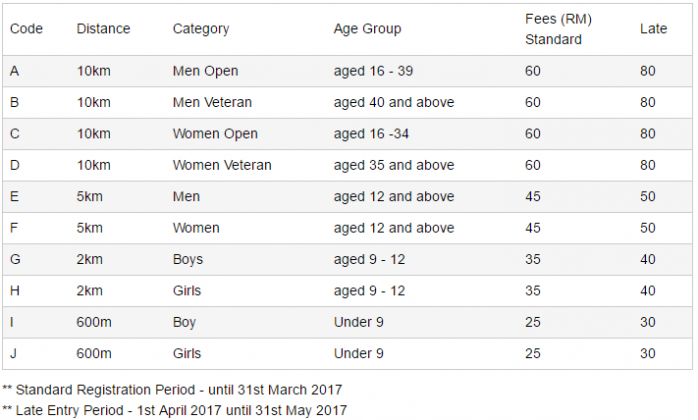
Task: Click the 600m distance for Boy
Action: [x=94, y=322]
